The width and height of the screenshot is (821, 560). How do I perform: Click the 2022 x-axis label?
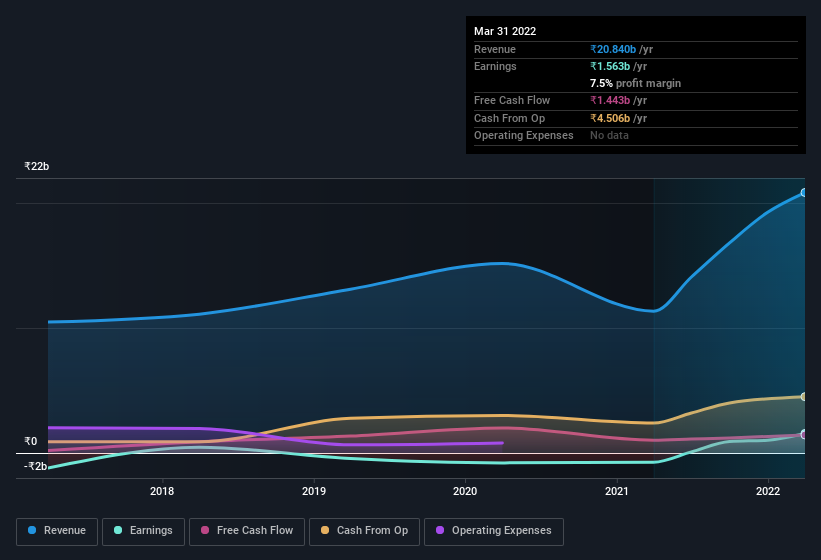coord(768,491)
